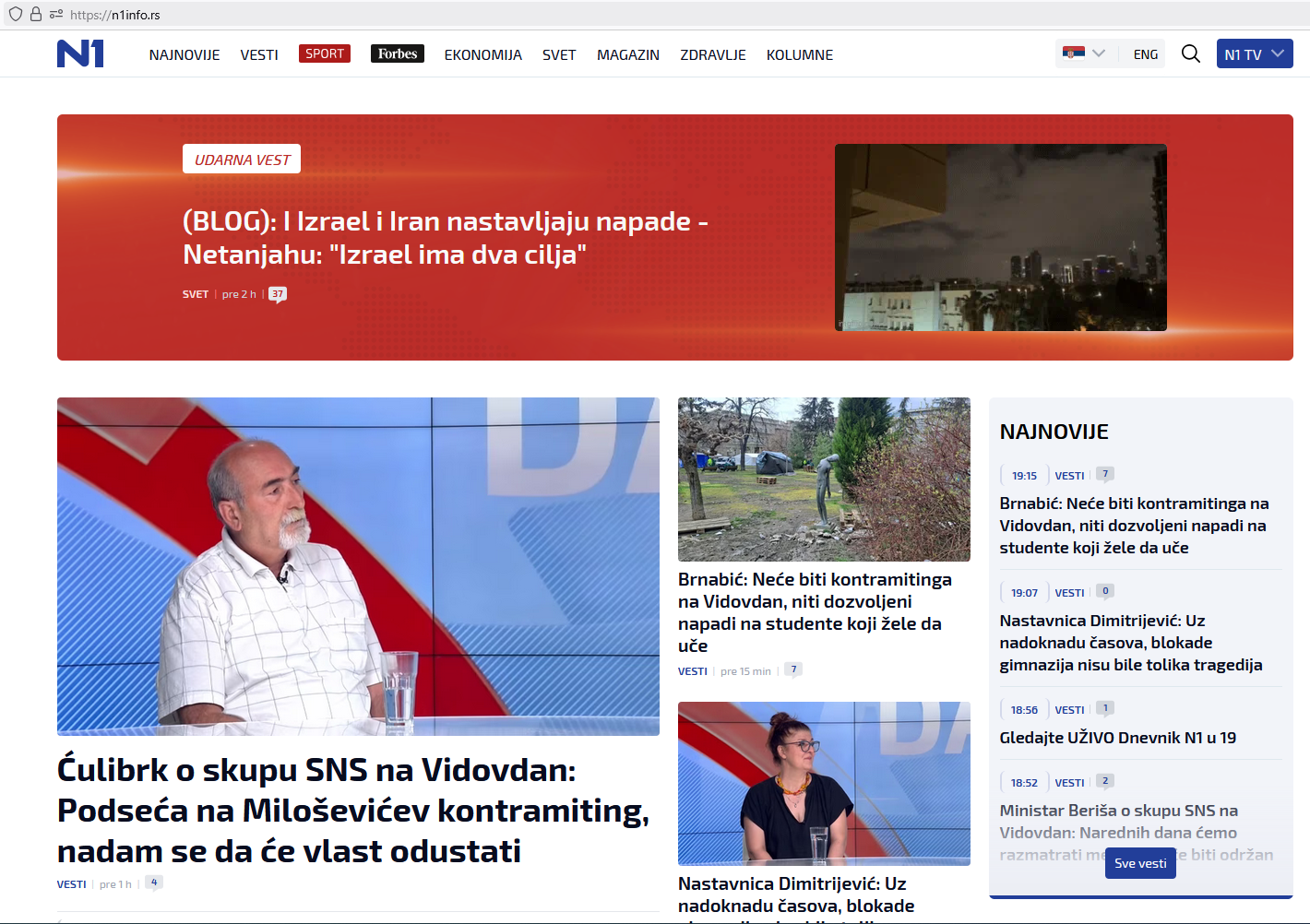Open the NAJNOVIJE menu item
1310x924 pixels.
(x=185, y=54)
